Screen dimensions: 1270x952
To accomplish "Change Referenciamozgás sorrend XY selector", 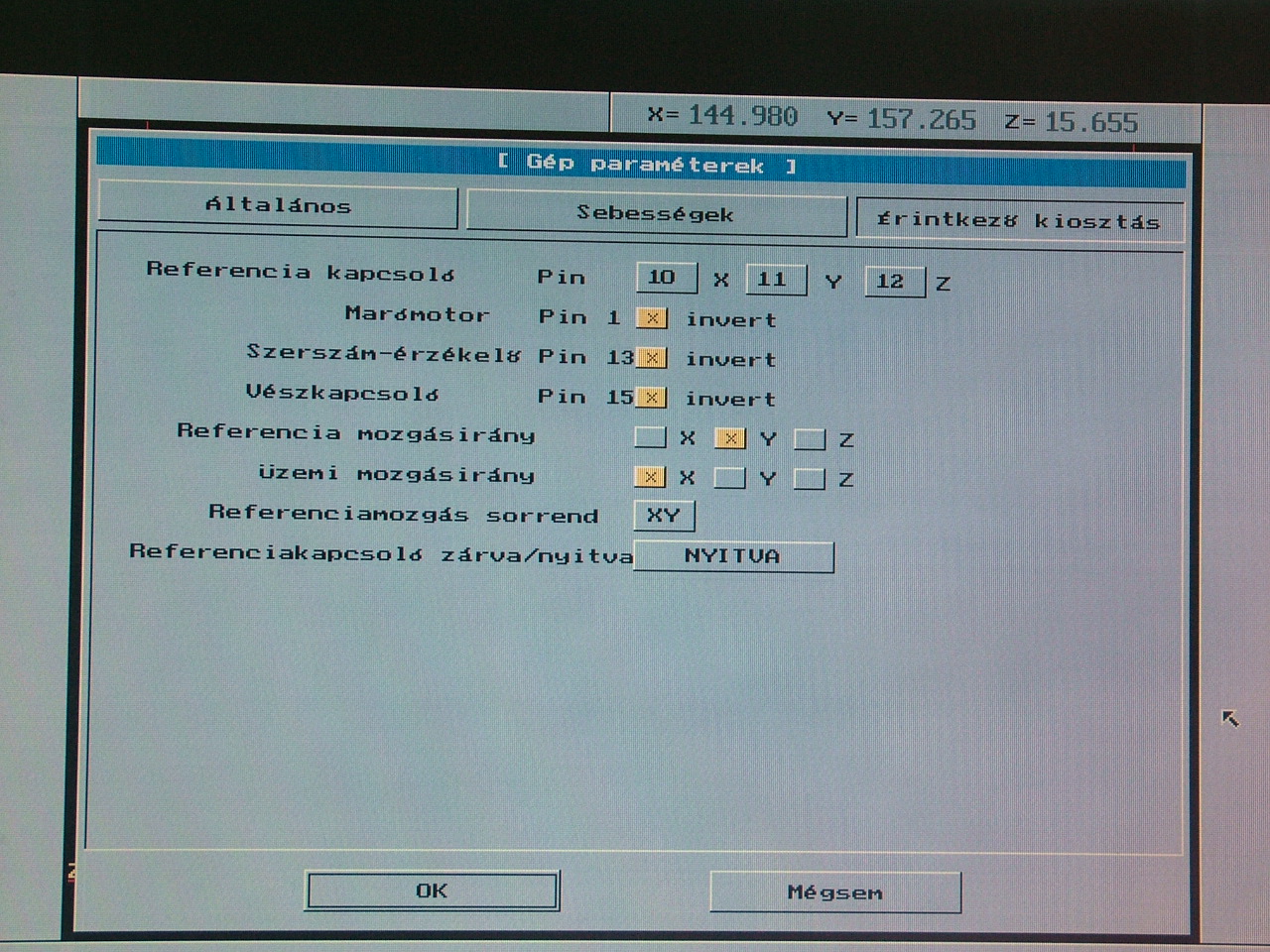I will click(x=664, y=516).
